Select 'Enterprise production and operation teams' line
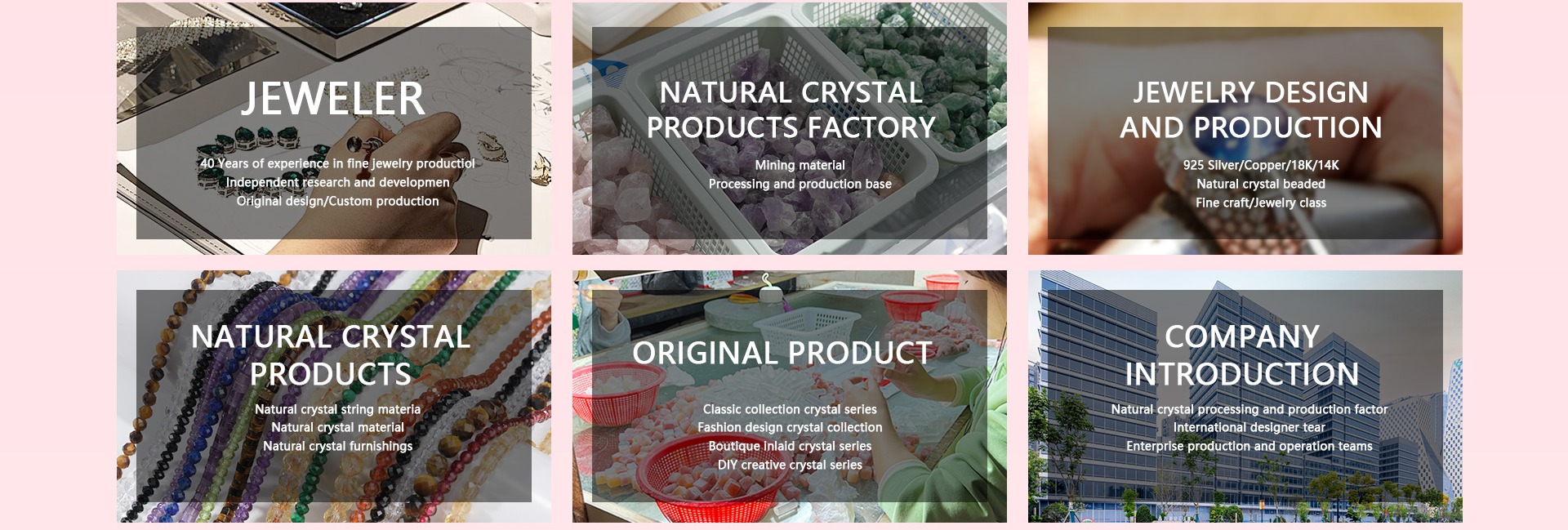 point(1249,446)
